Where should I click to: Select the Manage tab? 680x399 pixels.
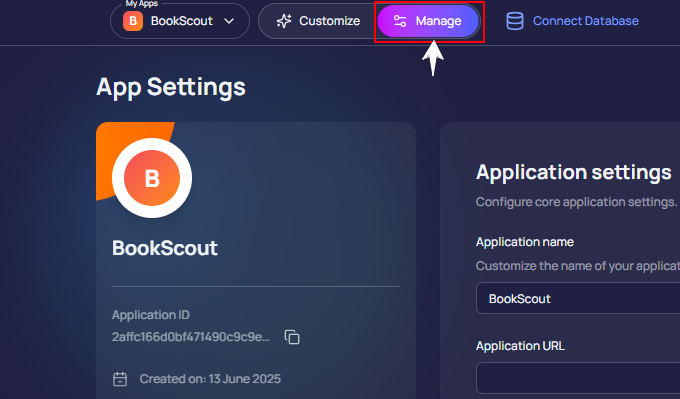428,21
